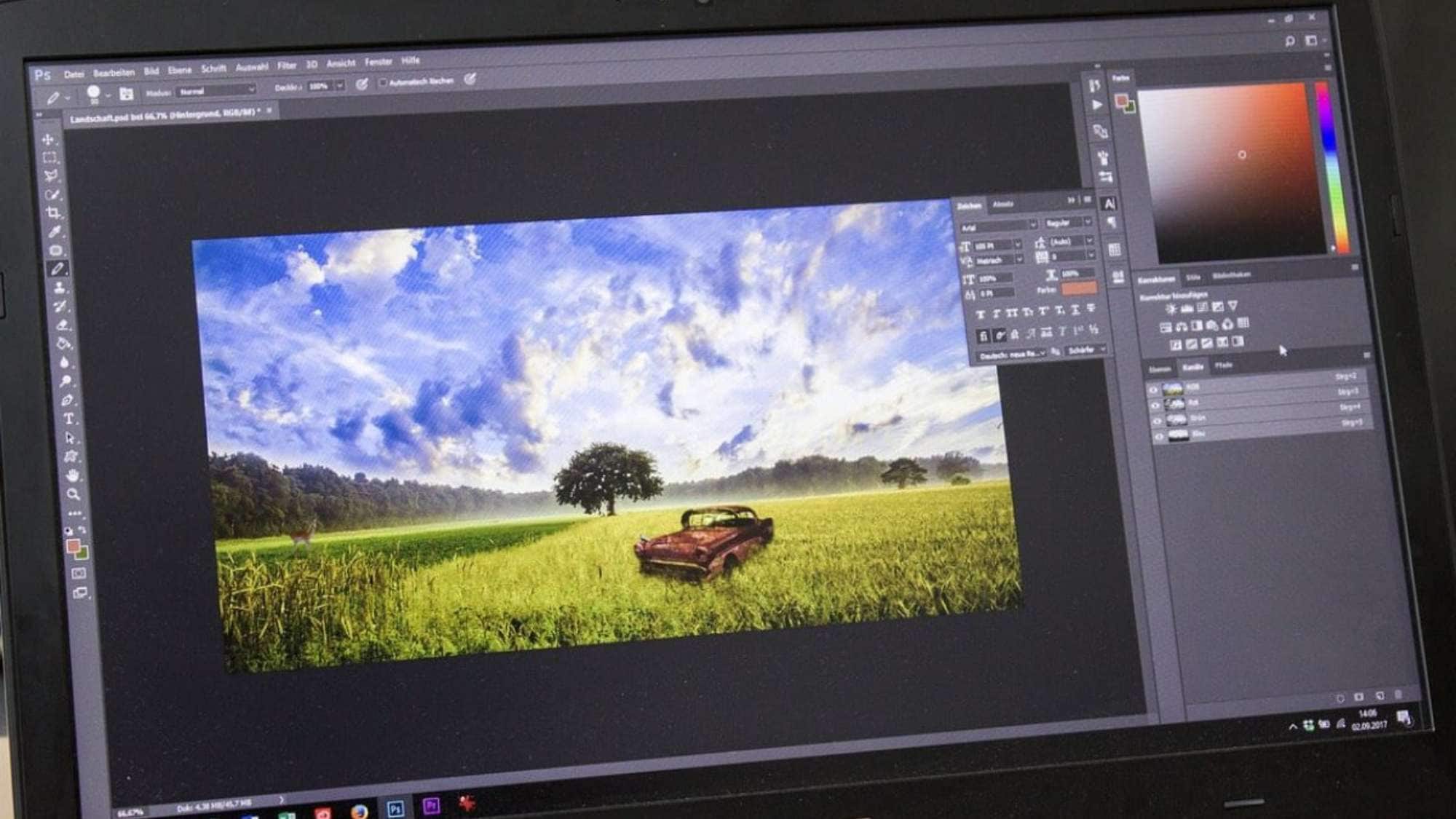The image size is (1456, 819).
Task: Hide the RGB channel eye
Action: 1153,389
